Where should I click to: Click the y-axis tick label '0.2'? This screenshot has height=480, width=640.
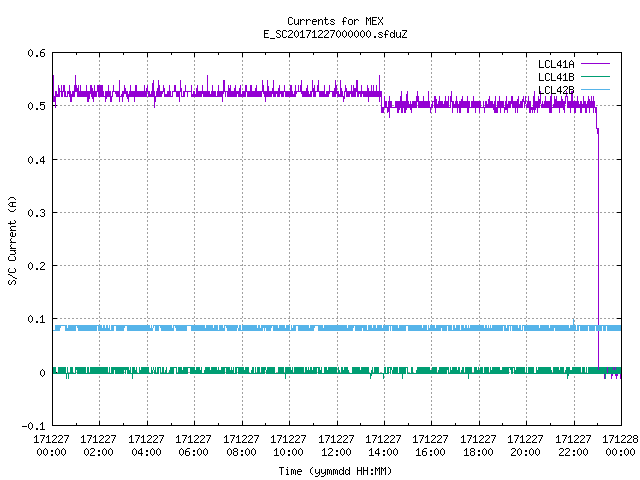click(x=36, y=266)
